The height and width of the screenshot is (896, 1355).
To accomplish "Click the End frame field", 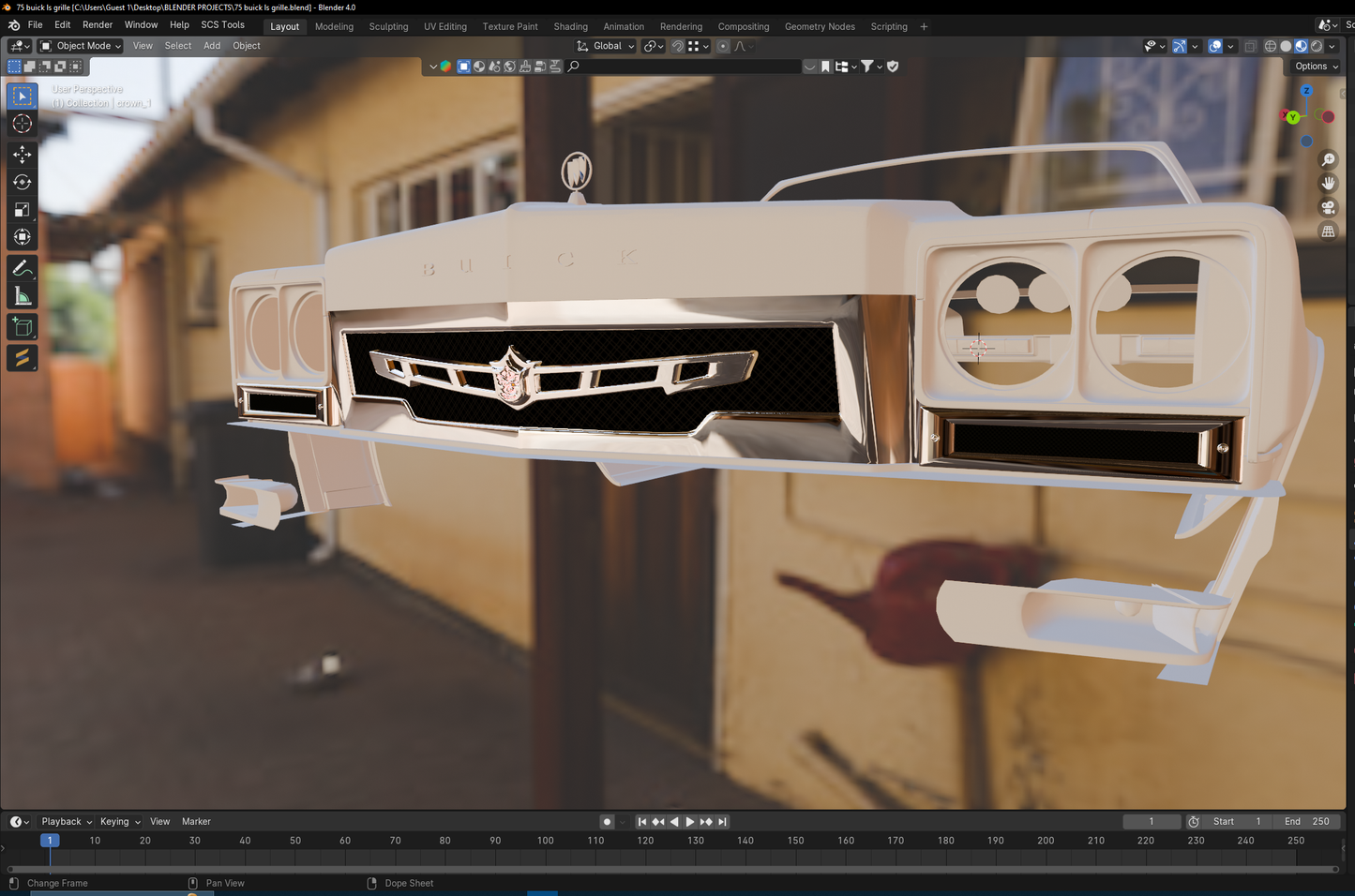I will click(x=1307, y=822).
